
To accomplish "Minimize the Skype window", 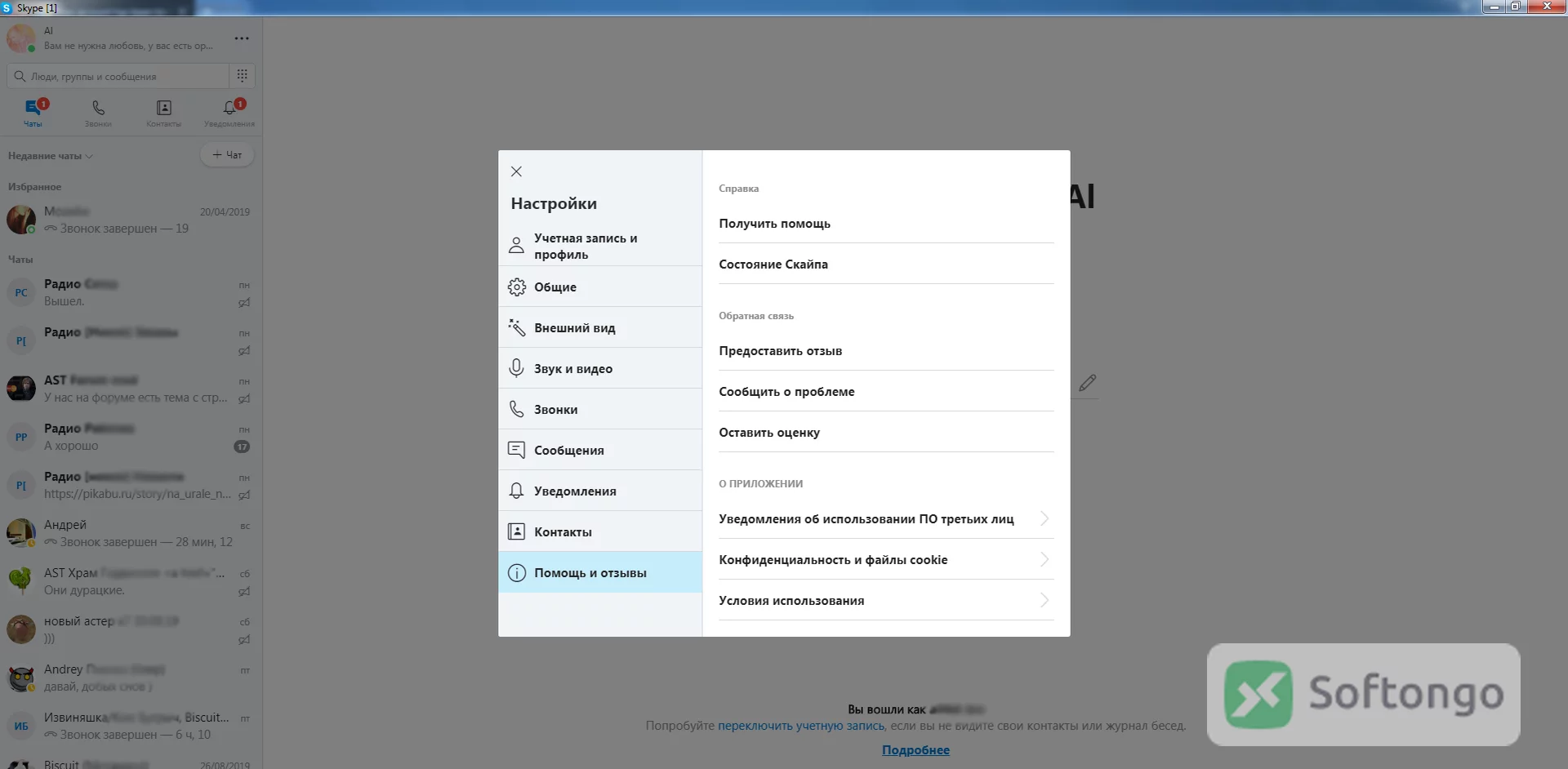I will pyautogui.click(x=1494, y=7).
